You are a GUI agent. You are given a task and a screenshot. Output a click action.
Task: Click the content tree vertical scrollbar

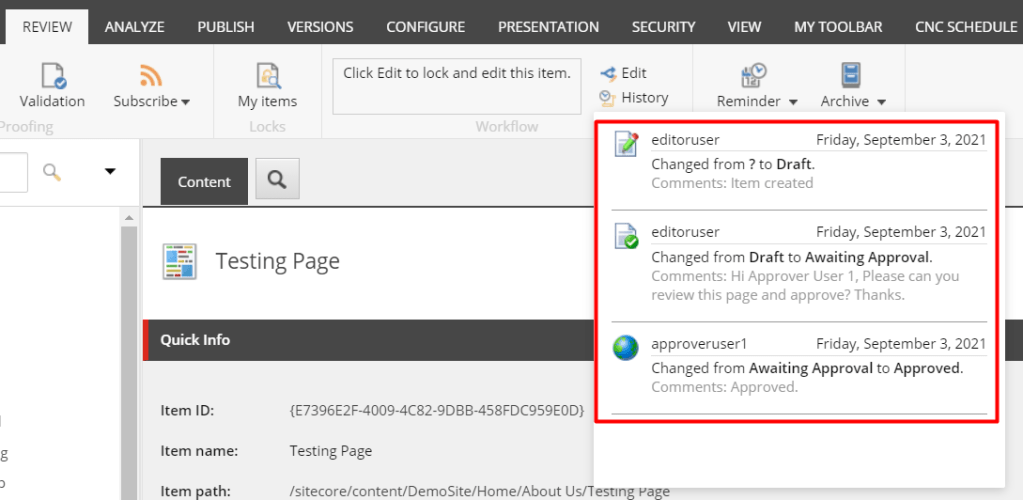pyautogui.click(x=129, y=350)
